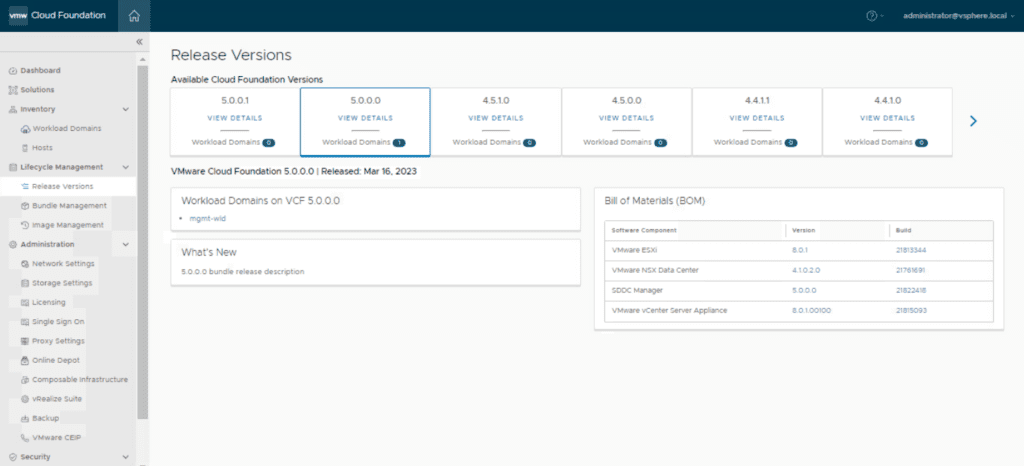Click the Build column header
The image size is (1024, 466).
[904, 230]
